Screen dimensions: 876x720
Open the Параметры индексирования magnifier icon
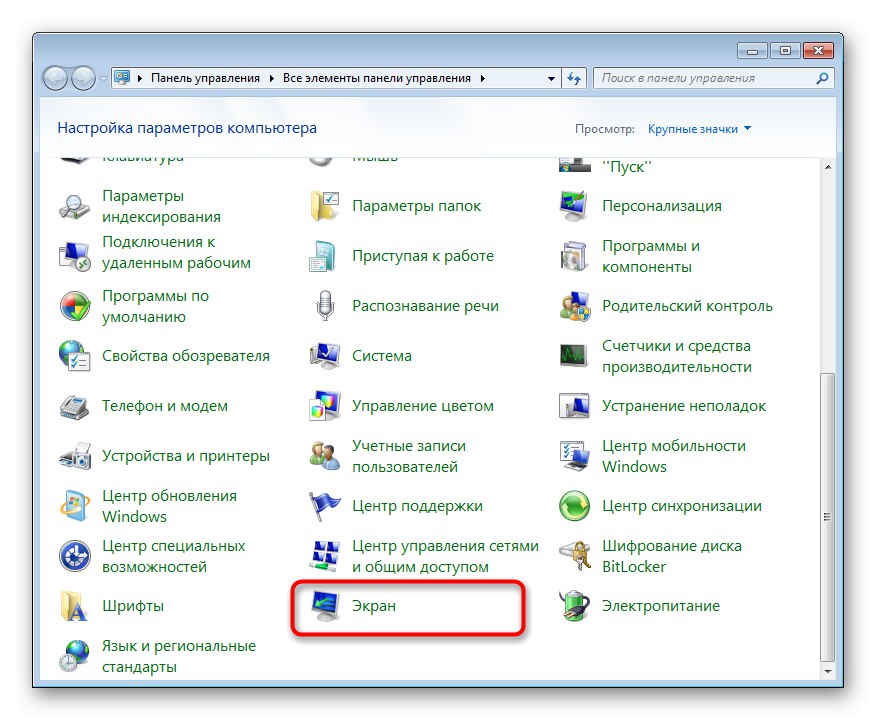coord(74,207)
